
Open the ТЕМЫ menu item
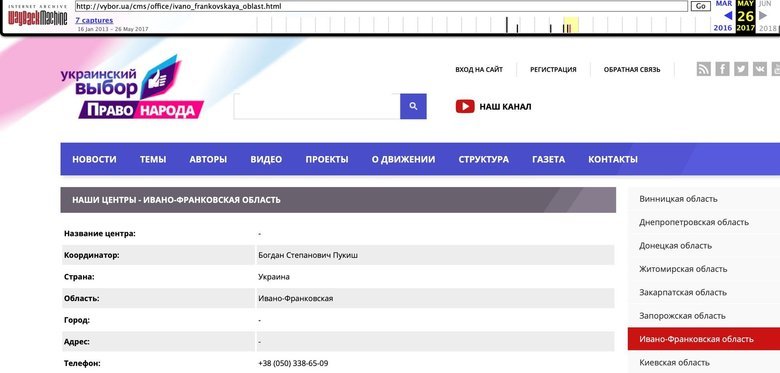click(x=153, y=159)
